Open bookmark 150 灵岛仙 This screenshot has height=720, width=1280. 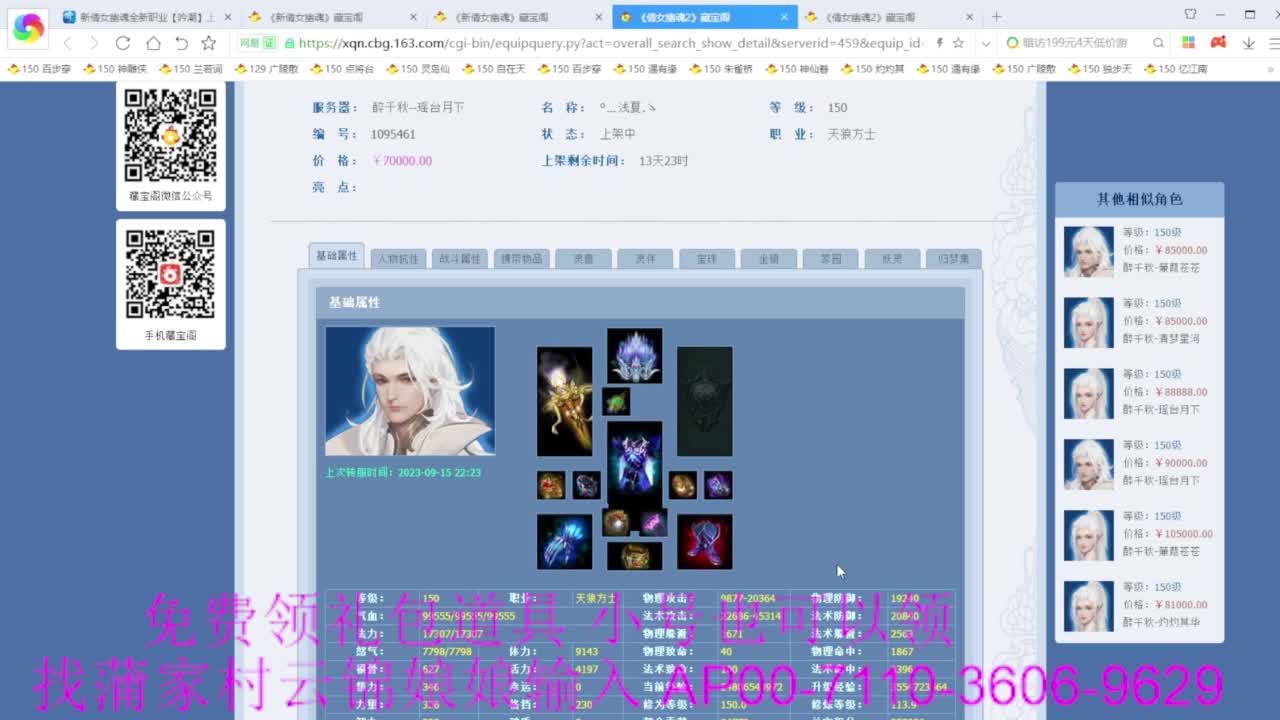pos(418,69)
